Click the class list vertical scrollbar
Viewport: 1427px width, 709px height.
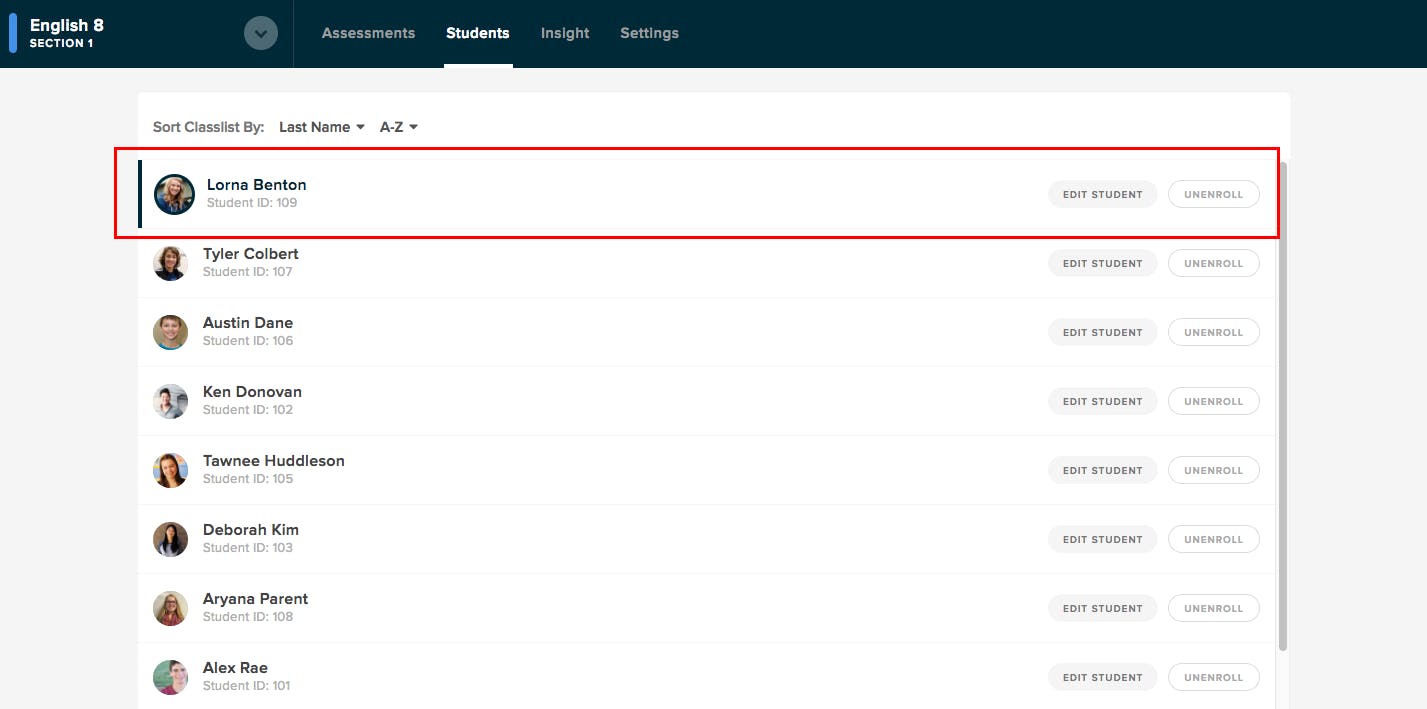pyautogui.click(x=1283, y=406)
